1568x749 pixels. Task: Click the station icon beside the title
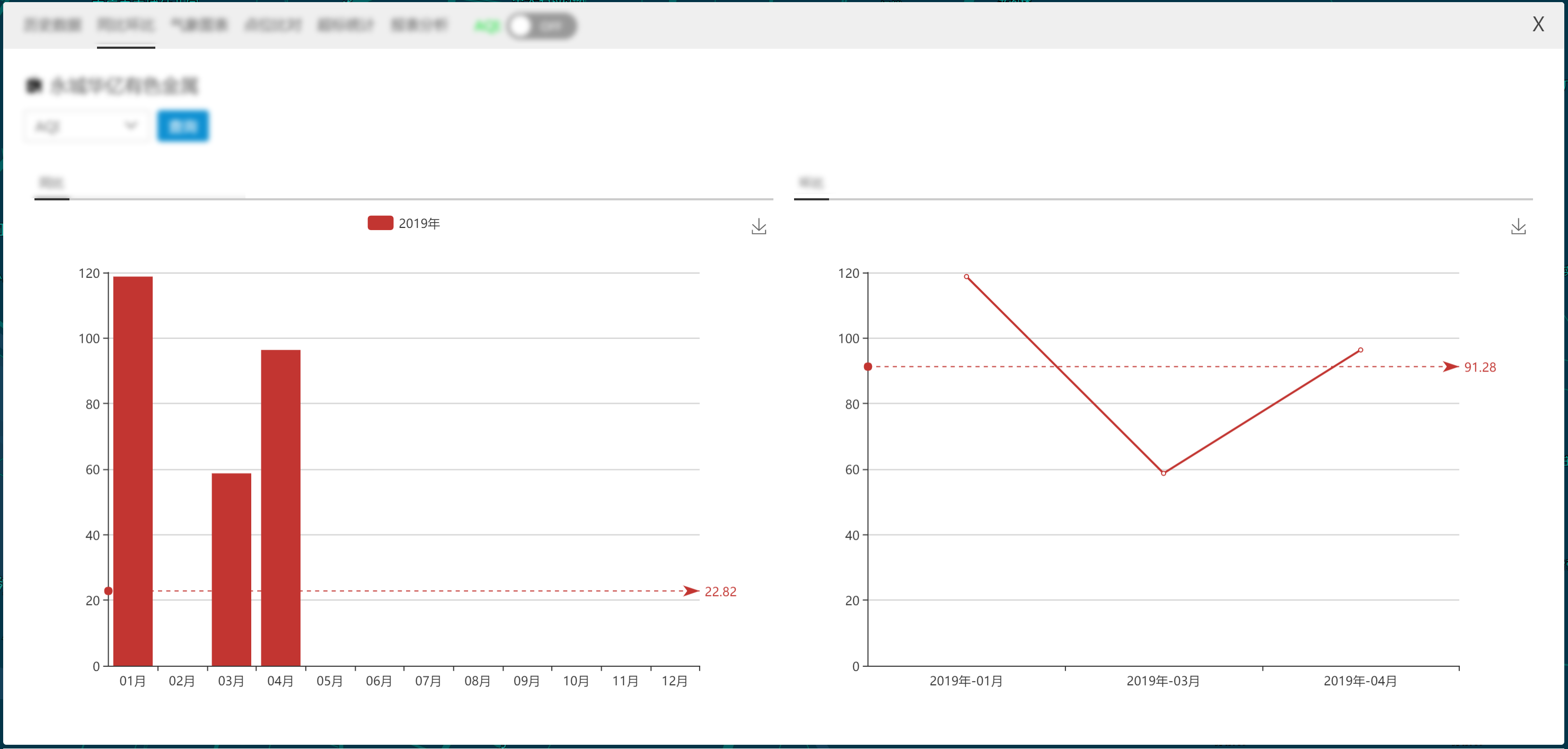(x=34, y=86)
